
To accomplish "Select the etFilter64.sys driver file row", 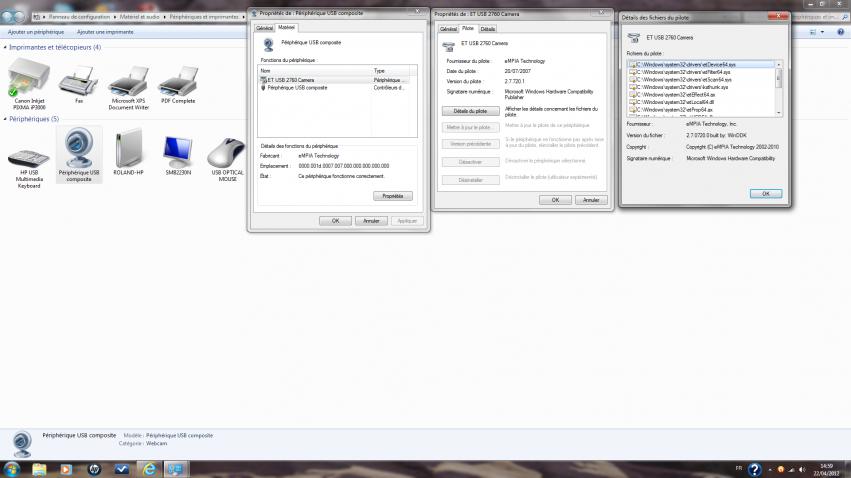I will coord(701,72).
